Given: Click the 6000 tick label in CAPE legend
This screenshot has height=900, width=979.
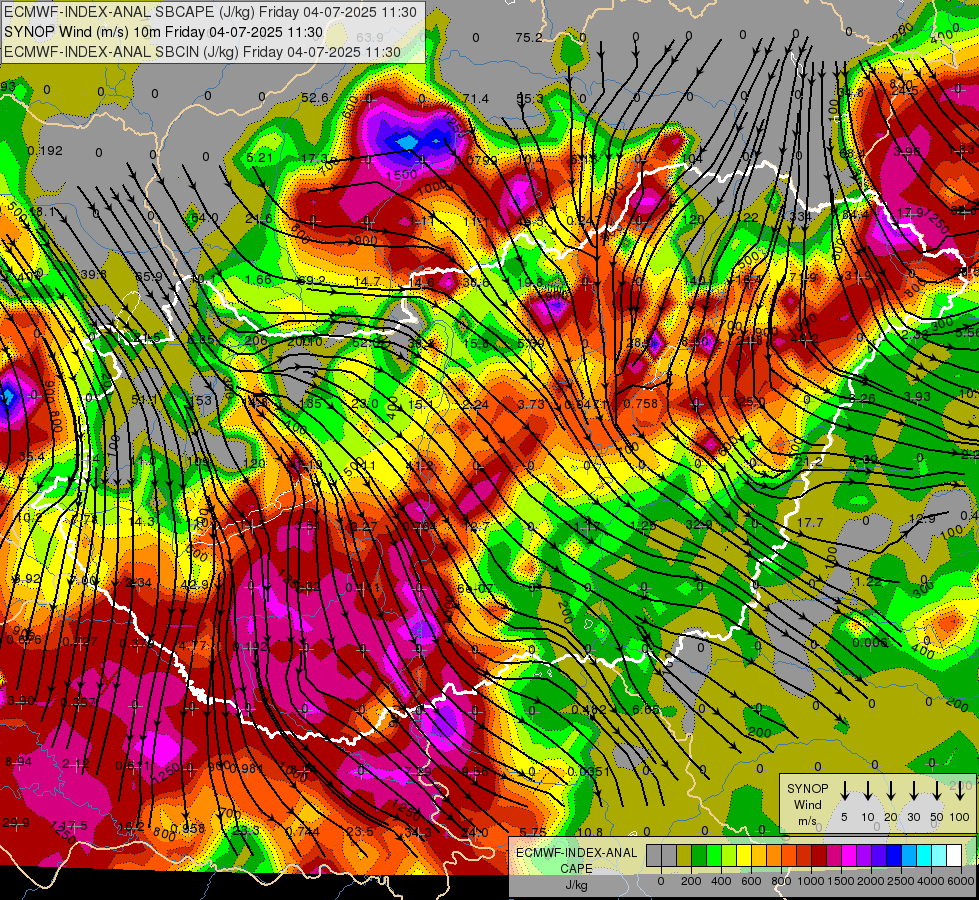Looking at the screenshot, I should [961, 881].
